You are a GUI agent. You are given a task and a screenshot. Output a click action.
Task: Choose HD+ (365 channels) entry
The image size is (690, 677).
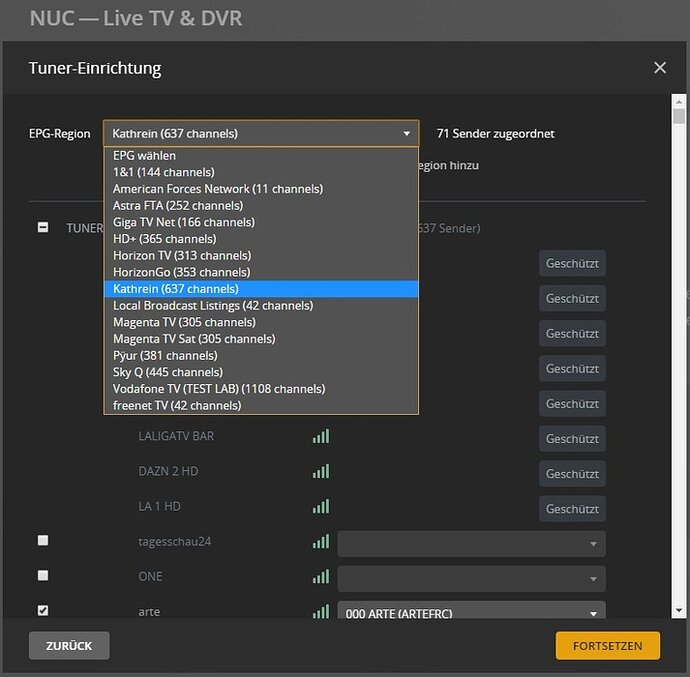(x=261, y=239)
